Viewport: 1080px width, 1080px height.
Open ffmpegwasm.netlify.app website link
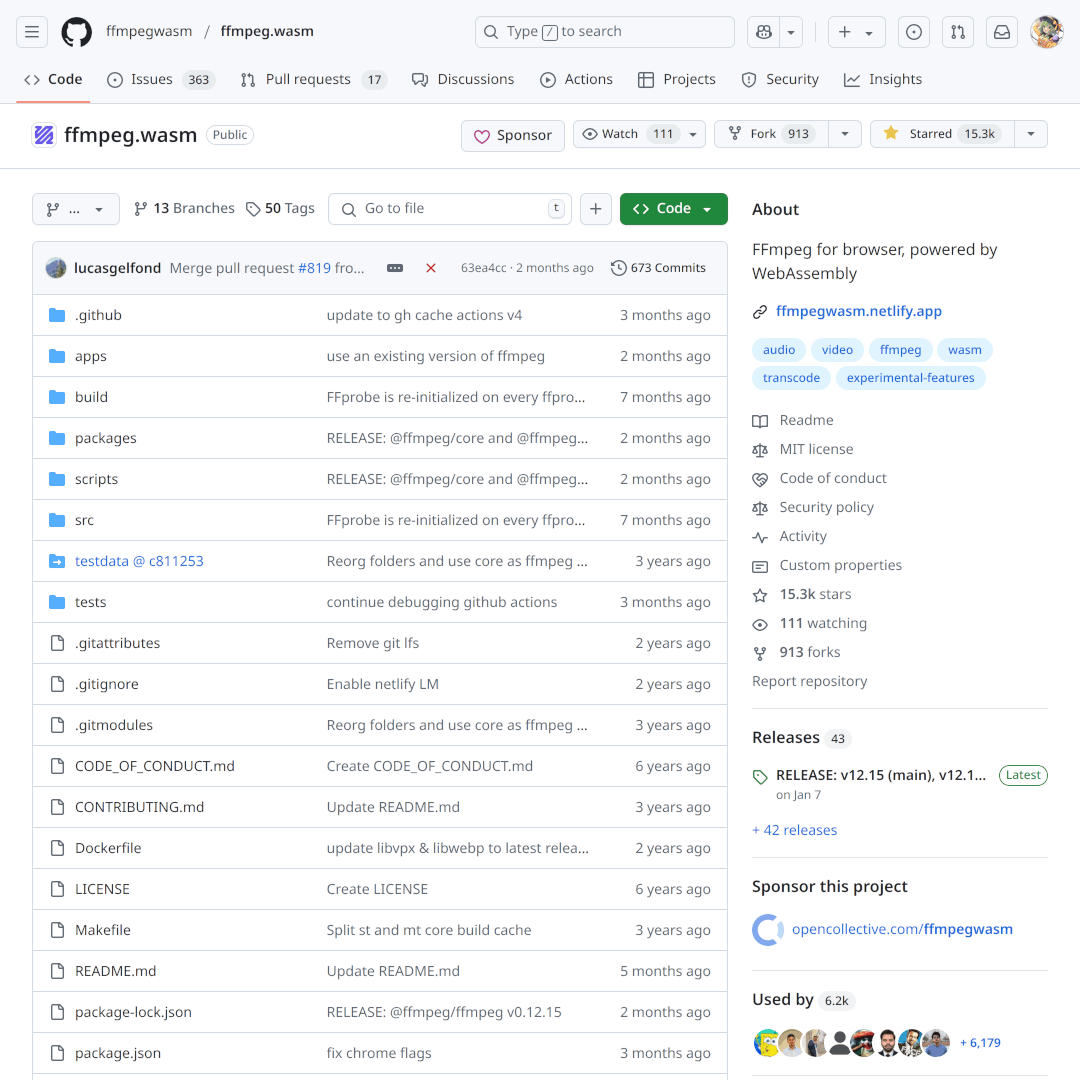click(x=859, y=311)
